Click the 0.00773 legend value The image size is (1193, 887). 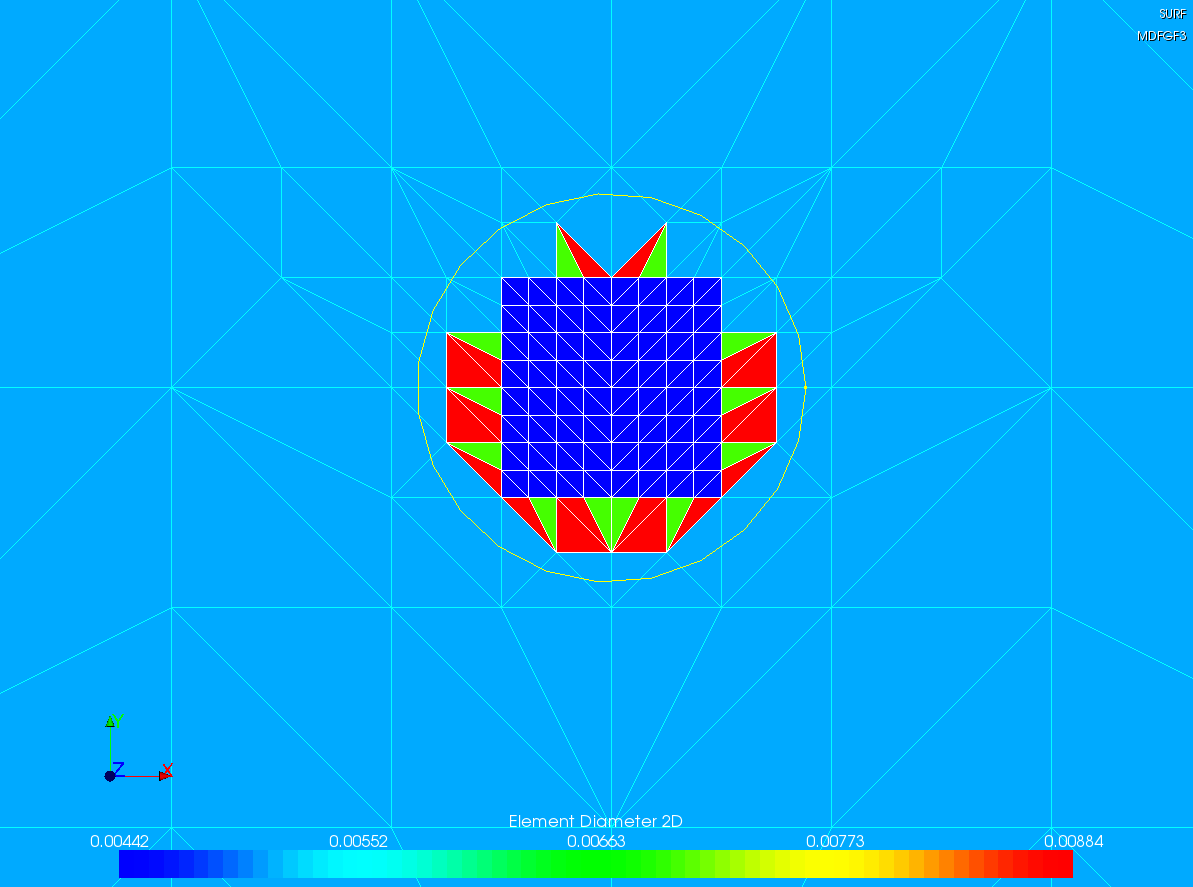click(x=835, y=841)
